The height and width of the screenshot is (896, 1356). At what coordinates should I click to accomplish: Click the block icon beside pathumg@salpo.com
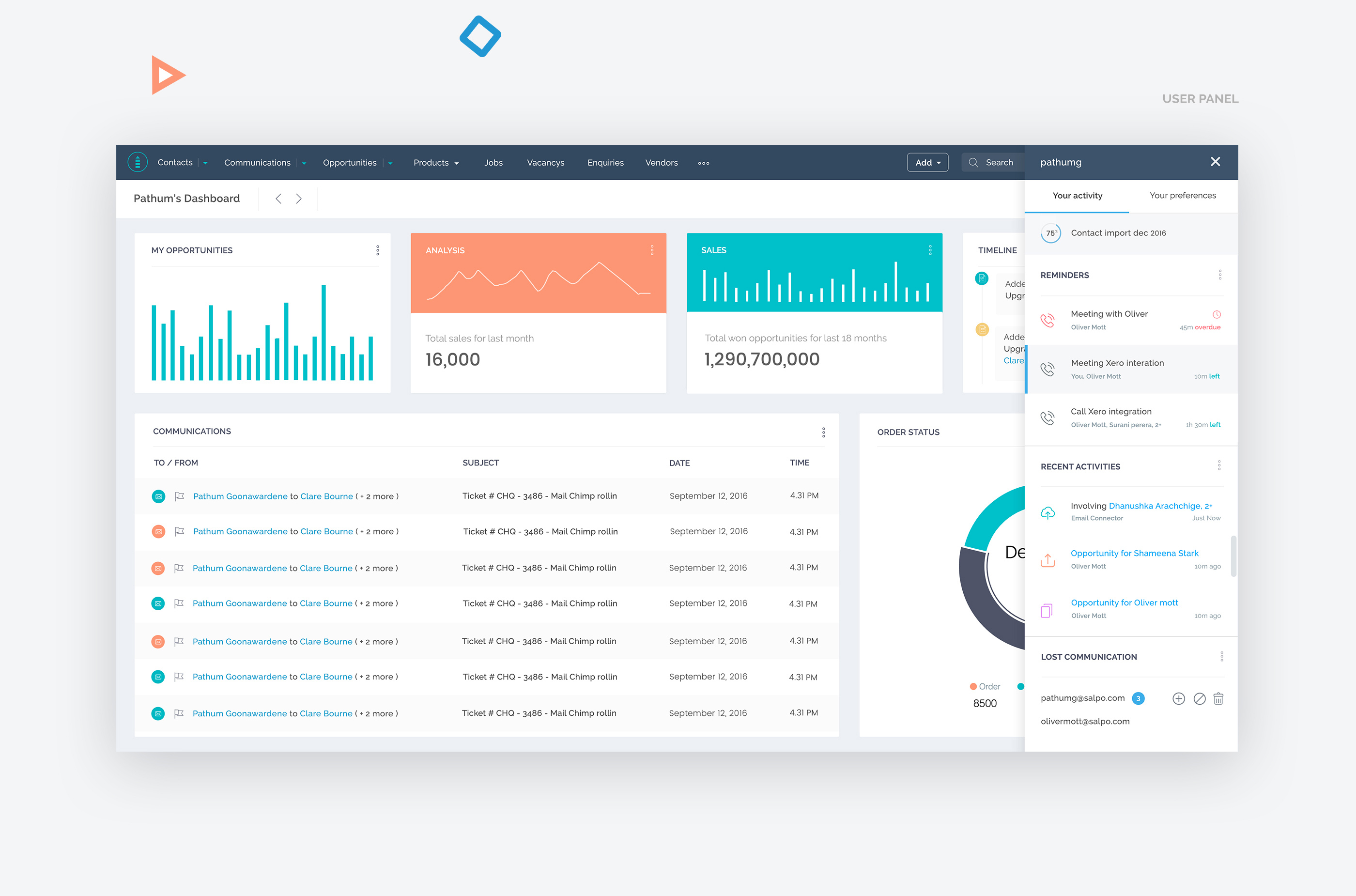pos(1199,698)
